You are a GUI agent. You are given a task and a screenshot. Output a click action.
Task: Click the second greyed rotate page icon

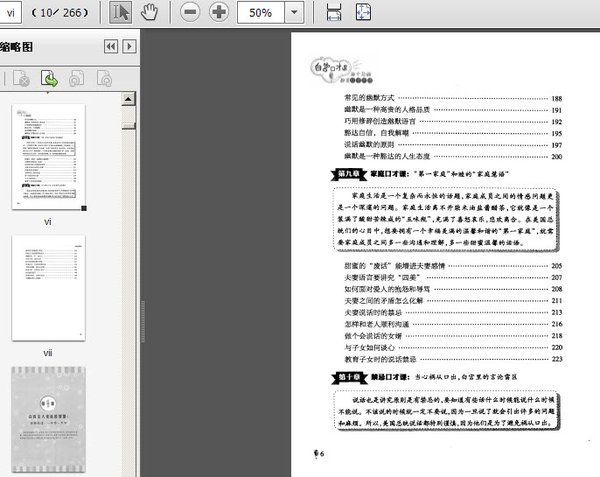point(104,78)
